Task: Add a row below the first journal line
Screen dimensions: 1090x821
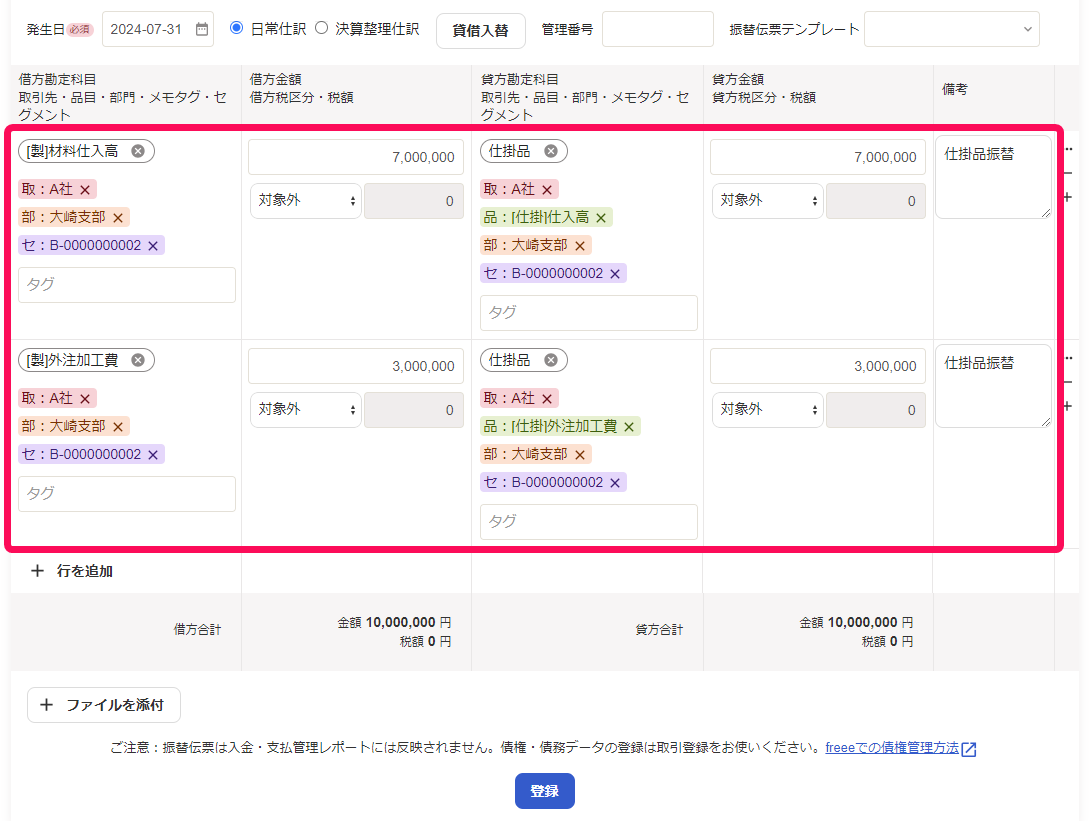Action: pyautogui.click(x=1068, y=197)
